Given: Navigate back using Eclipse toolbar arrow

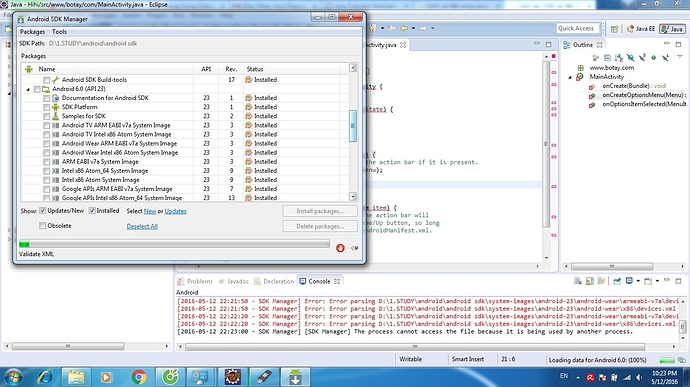Looking at the screenshot, I should click(x=404, y=28).
